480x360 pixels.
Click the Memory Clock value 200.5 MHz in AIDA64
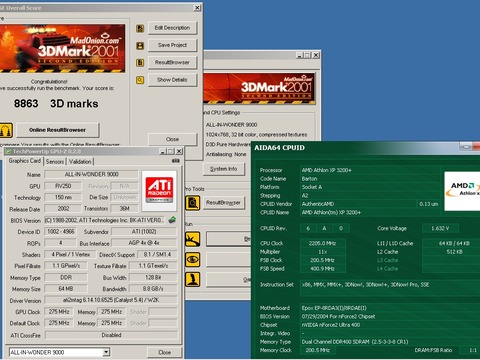point(318,350)
